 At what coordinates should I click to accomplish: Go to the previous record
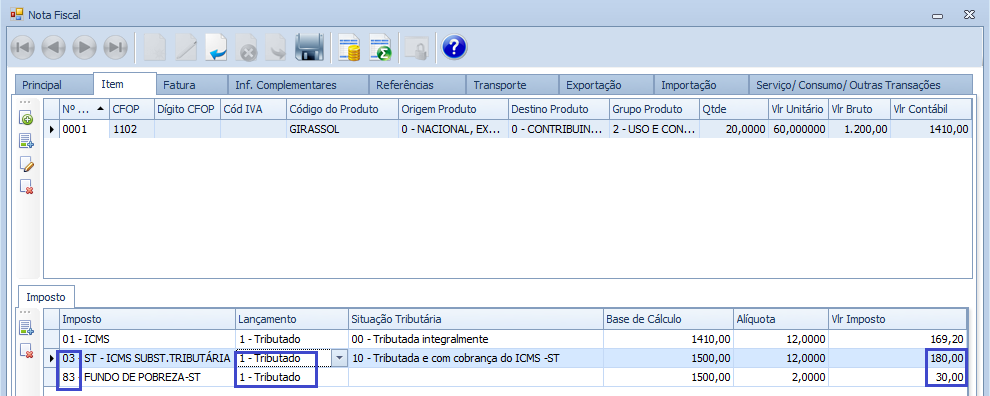[54, 47]
